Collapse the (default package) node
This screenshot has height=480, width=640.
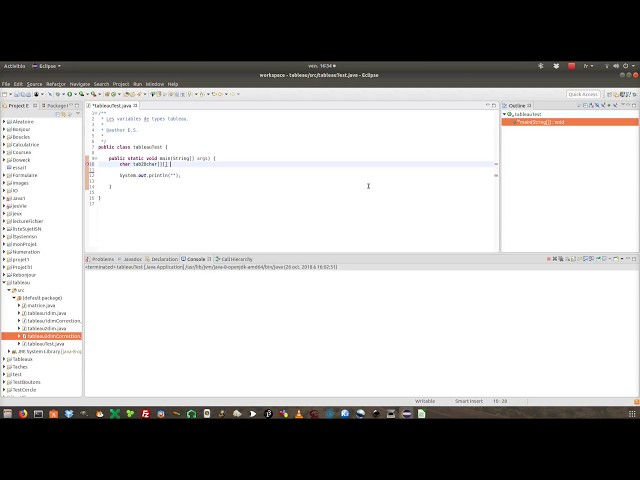coord(14,298)
